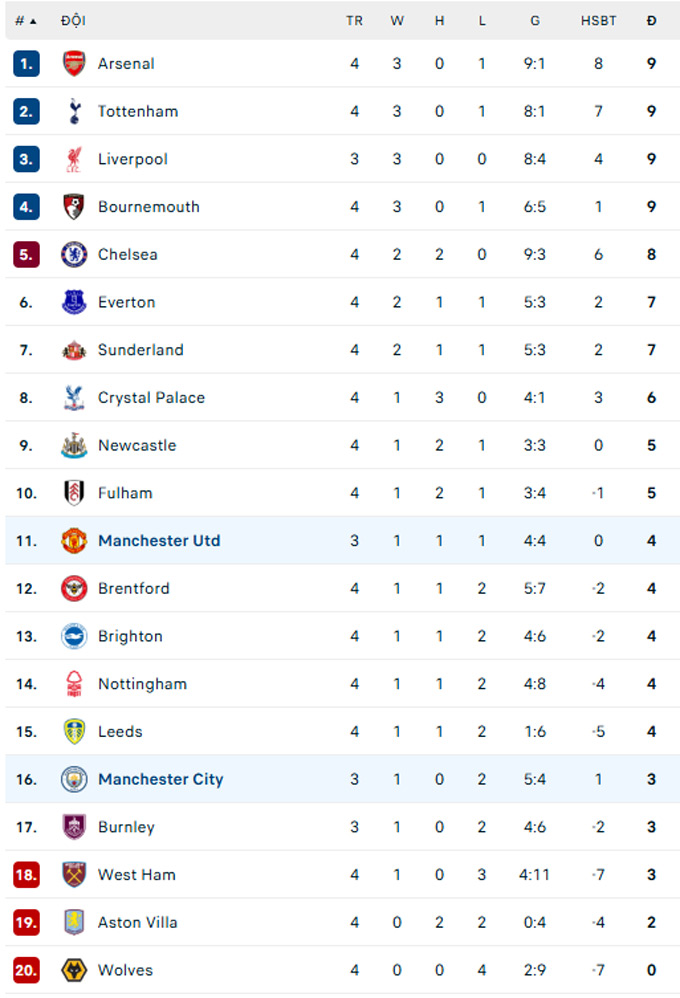Click the maroon rank 5 badge

click(x=26, y=254)
